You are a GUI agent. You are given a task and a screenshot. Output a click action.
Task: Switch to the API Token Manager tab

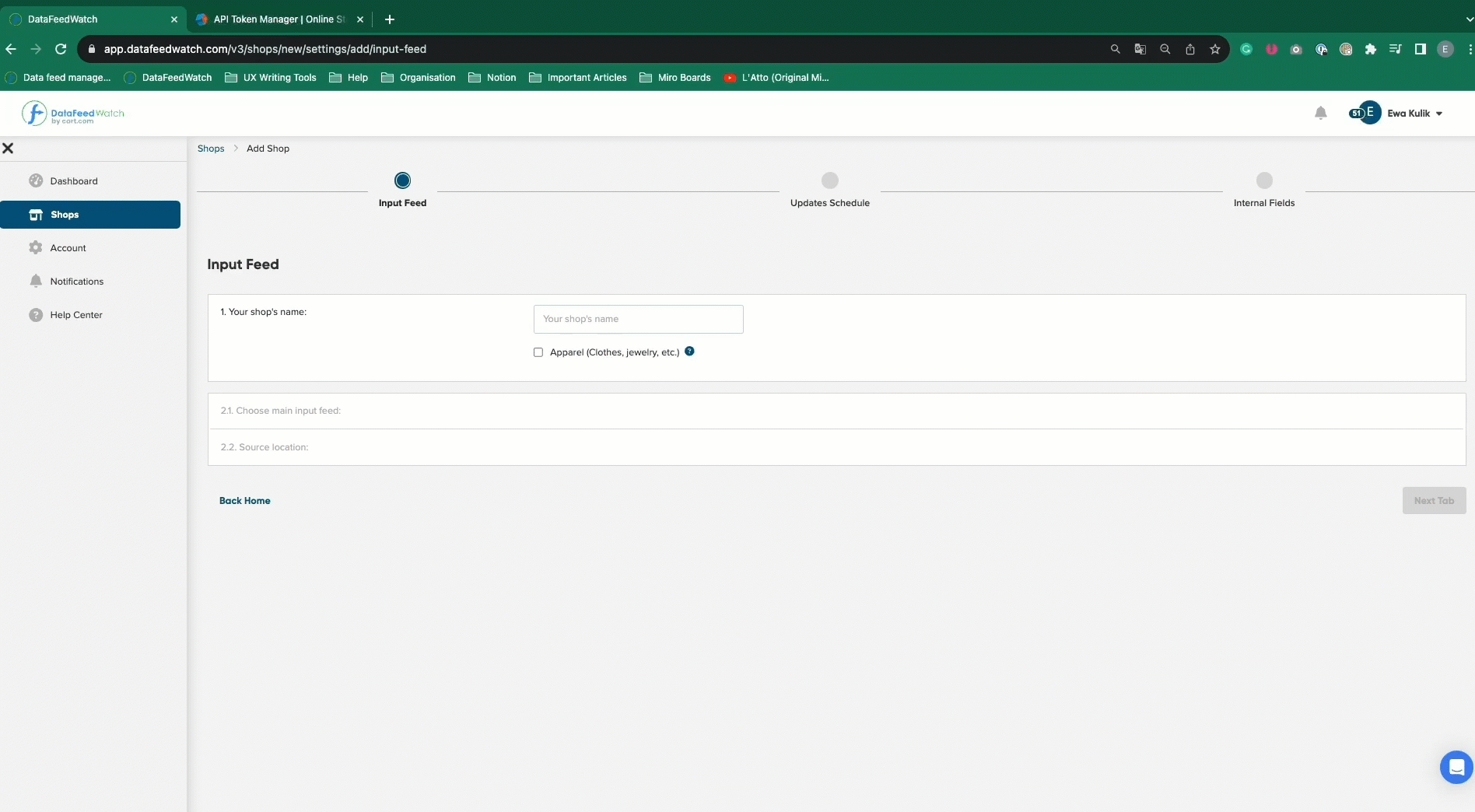pos(279,19)
